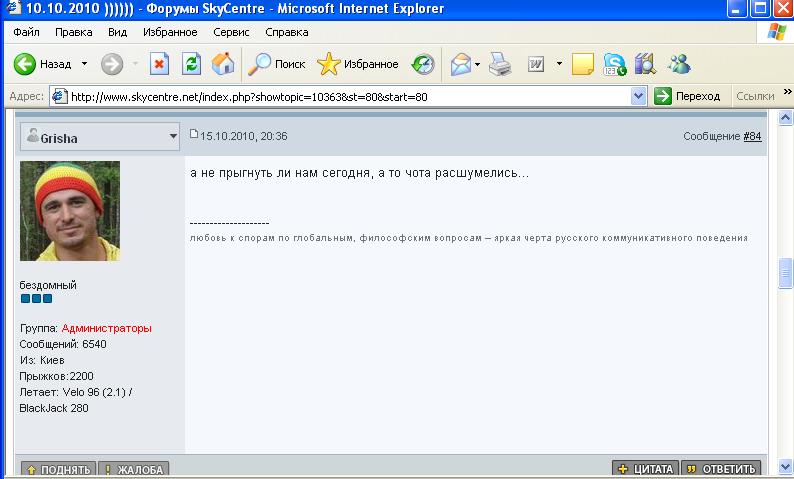Click the scrollbar down arrow

[785, 466]
